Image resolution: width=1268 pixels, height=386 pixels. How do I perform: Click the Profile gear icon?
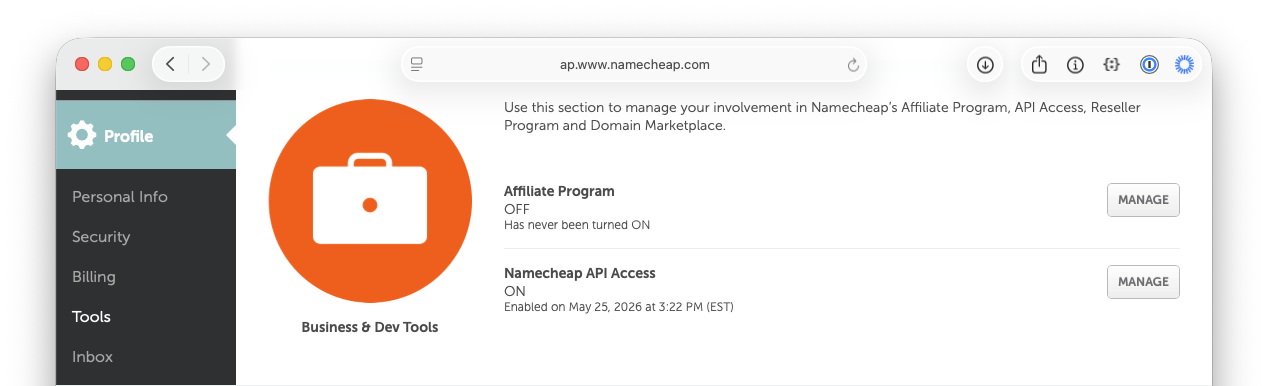click(x=82, y=135)
